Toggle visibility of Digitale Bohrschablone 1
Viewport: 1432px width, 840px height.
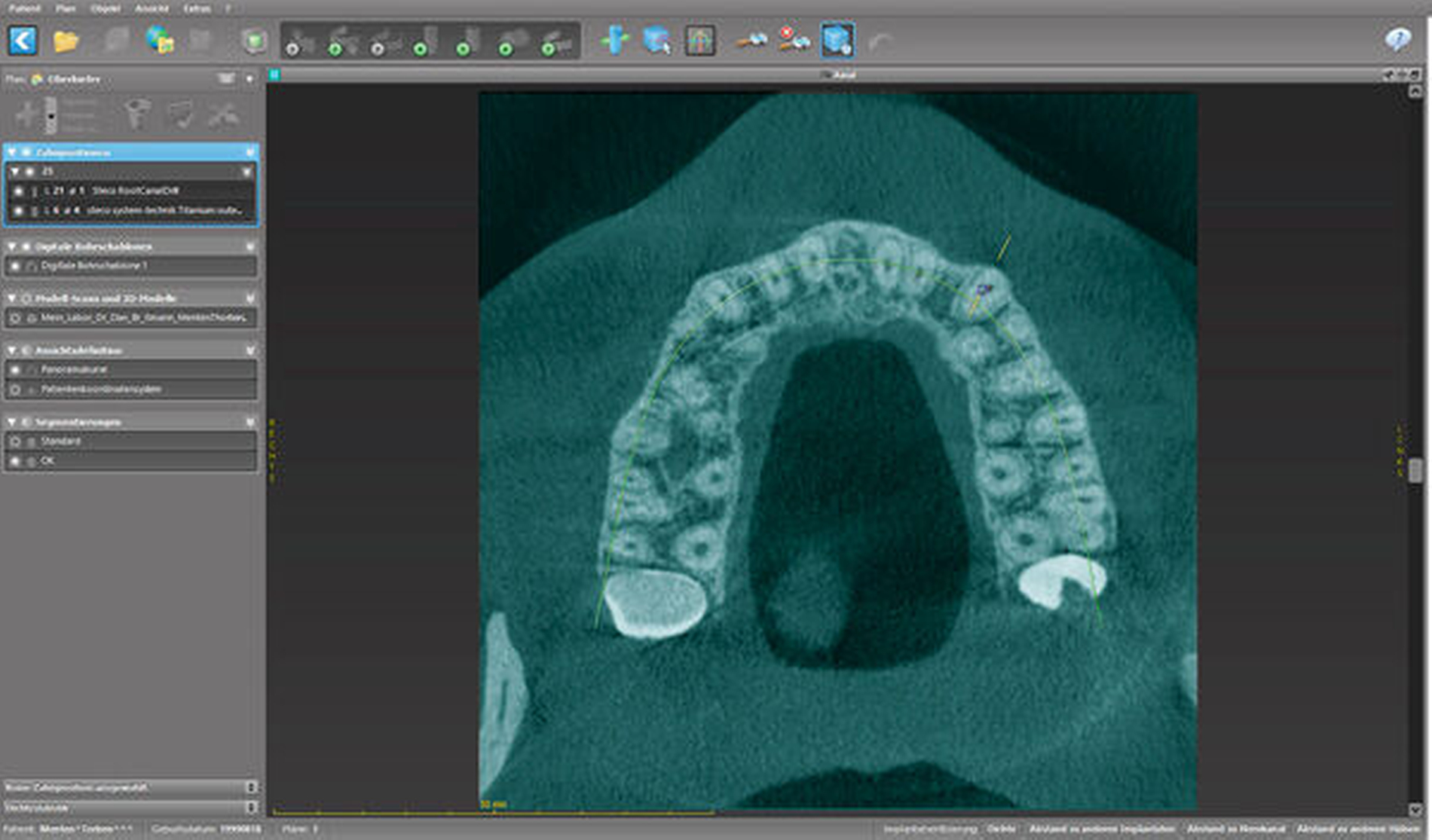point(15,266)
